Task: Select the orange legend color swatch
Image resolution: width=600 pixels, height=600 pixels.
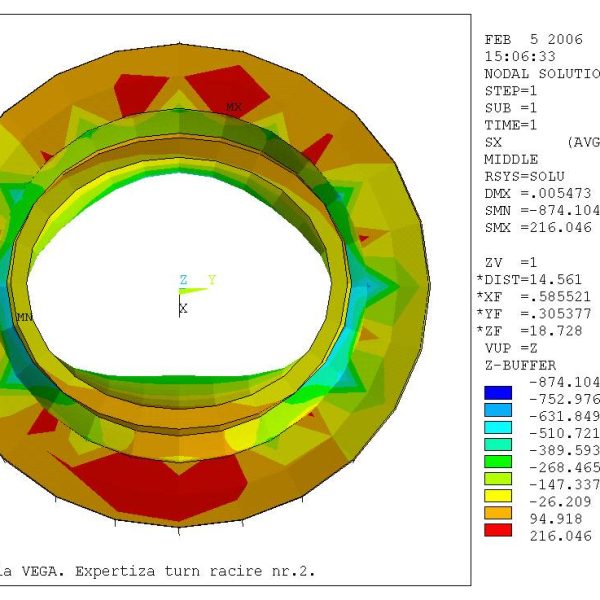Action: tap(497, 512)
